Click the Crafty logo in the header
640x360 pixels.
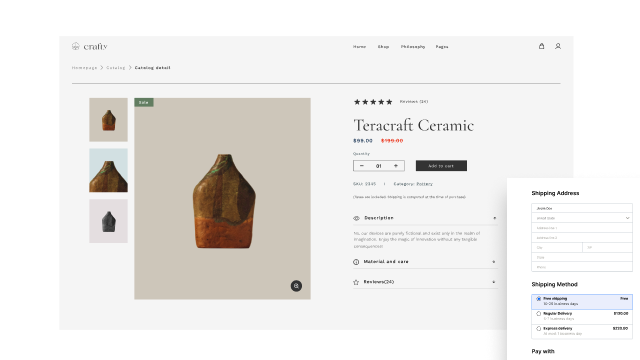coord(89,47)
